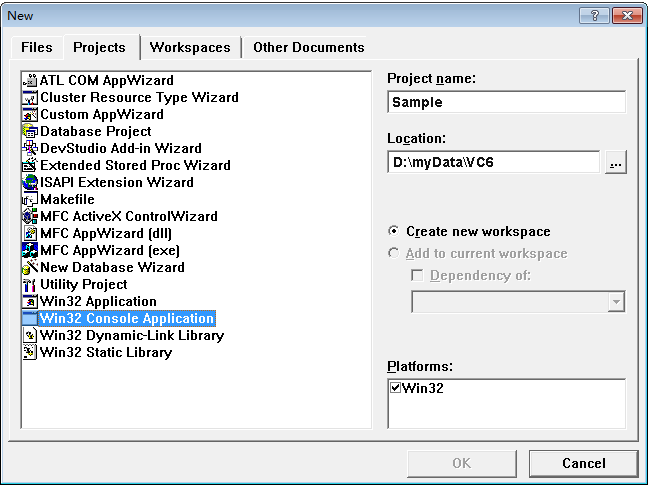
Task: Open the Other Documents tab
Action: point(309,47)
